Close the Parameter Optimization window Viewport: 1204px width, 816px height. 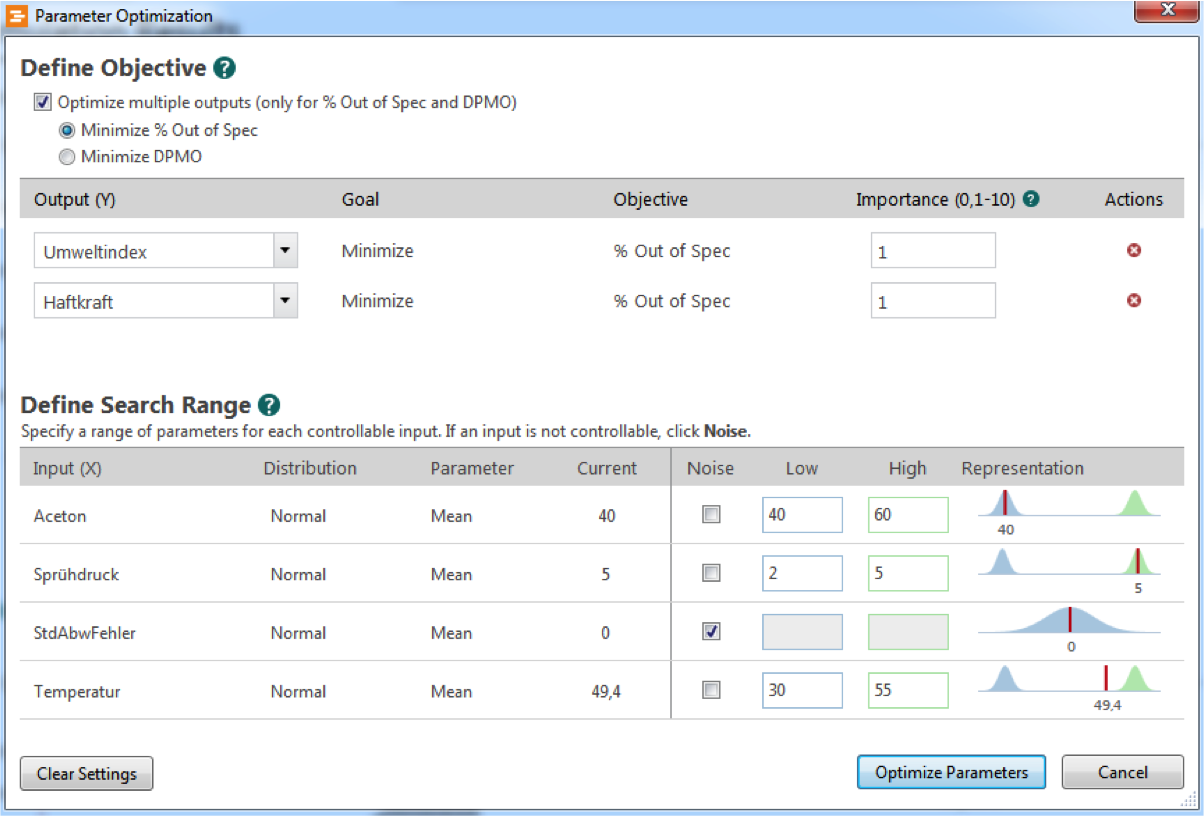pyautogui.click(x=1166, y=10)
